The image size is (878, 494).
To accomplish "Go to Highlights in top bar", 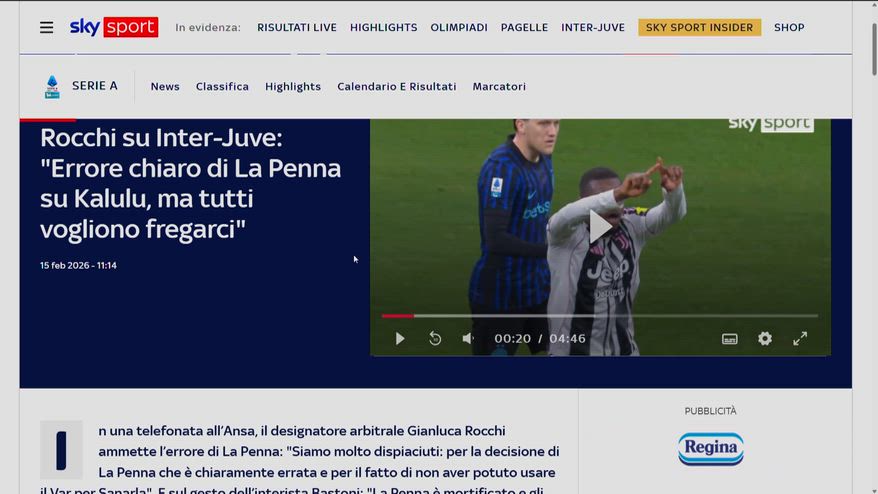I will click(383, 27).
